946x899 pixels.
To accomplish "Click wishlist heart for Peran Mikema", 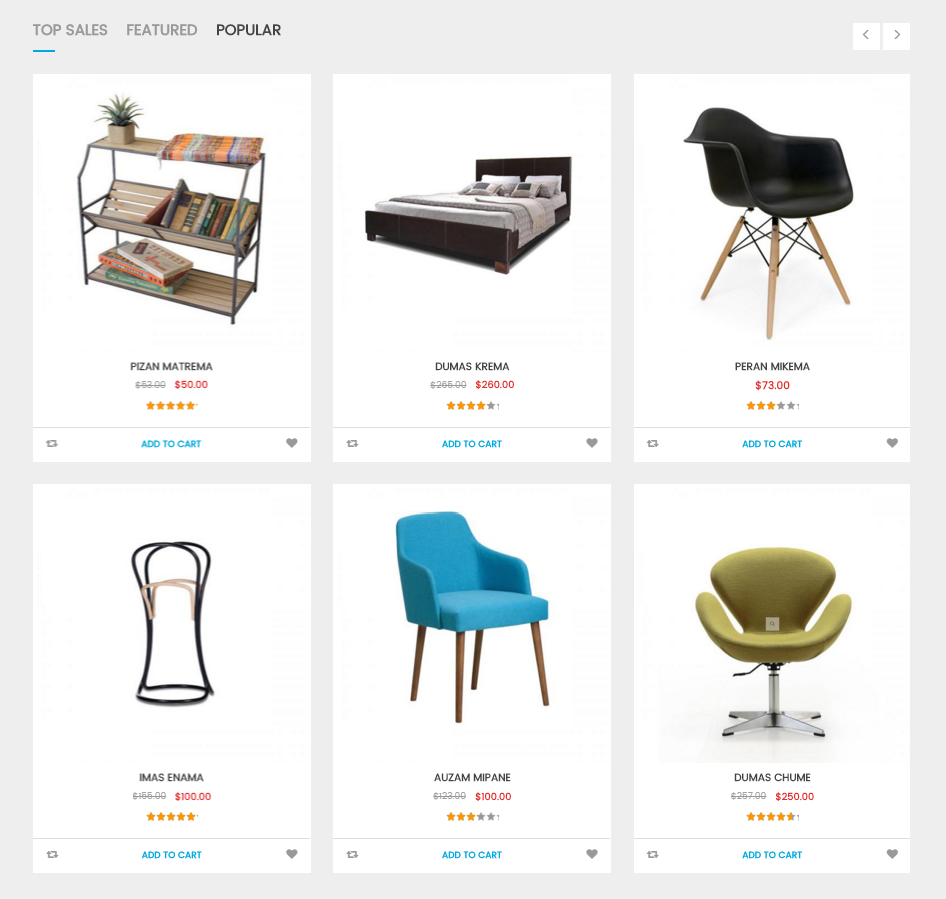I will click(892, 443).
